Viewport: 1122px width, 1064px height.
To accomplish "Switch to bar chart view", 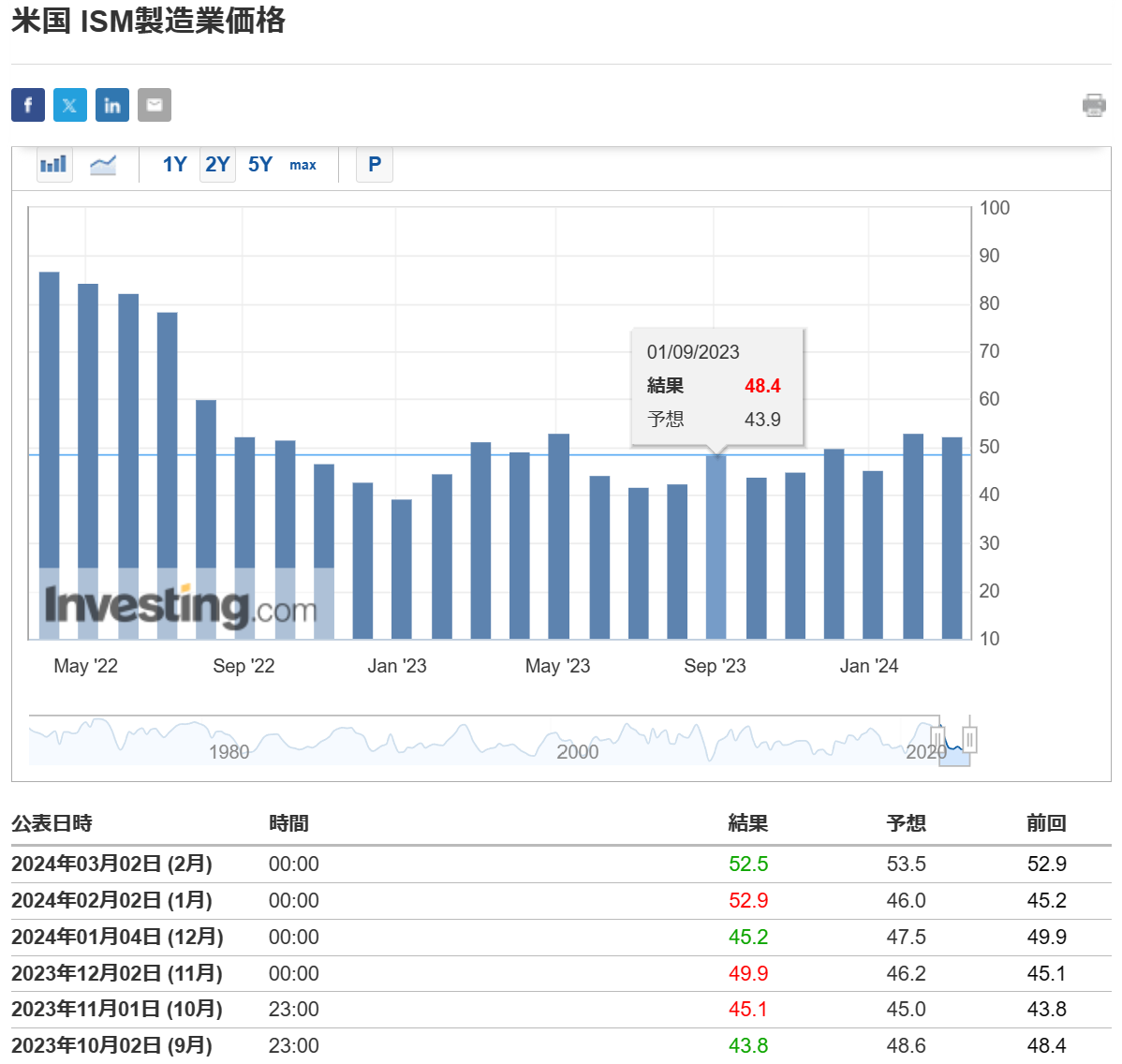I will pyautogui.click(x=54, y=165).
